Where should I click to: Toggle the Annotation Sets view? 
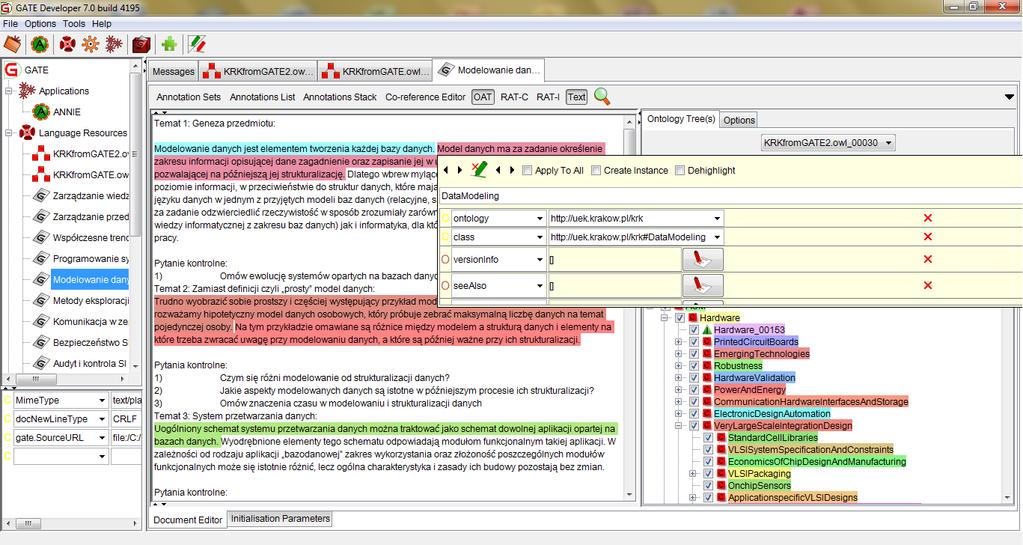[x=189, y=97]
